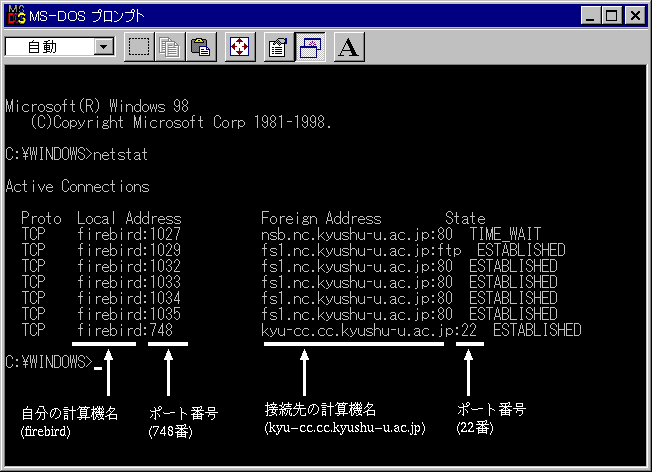Open the Properties sheet icon
The width and height of the screenshot is (652, 472).
[x=277, y=48]
